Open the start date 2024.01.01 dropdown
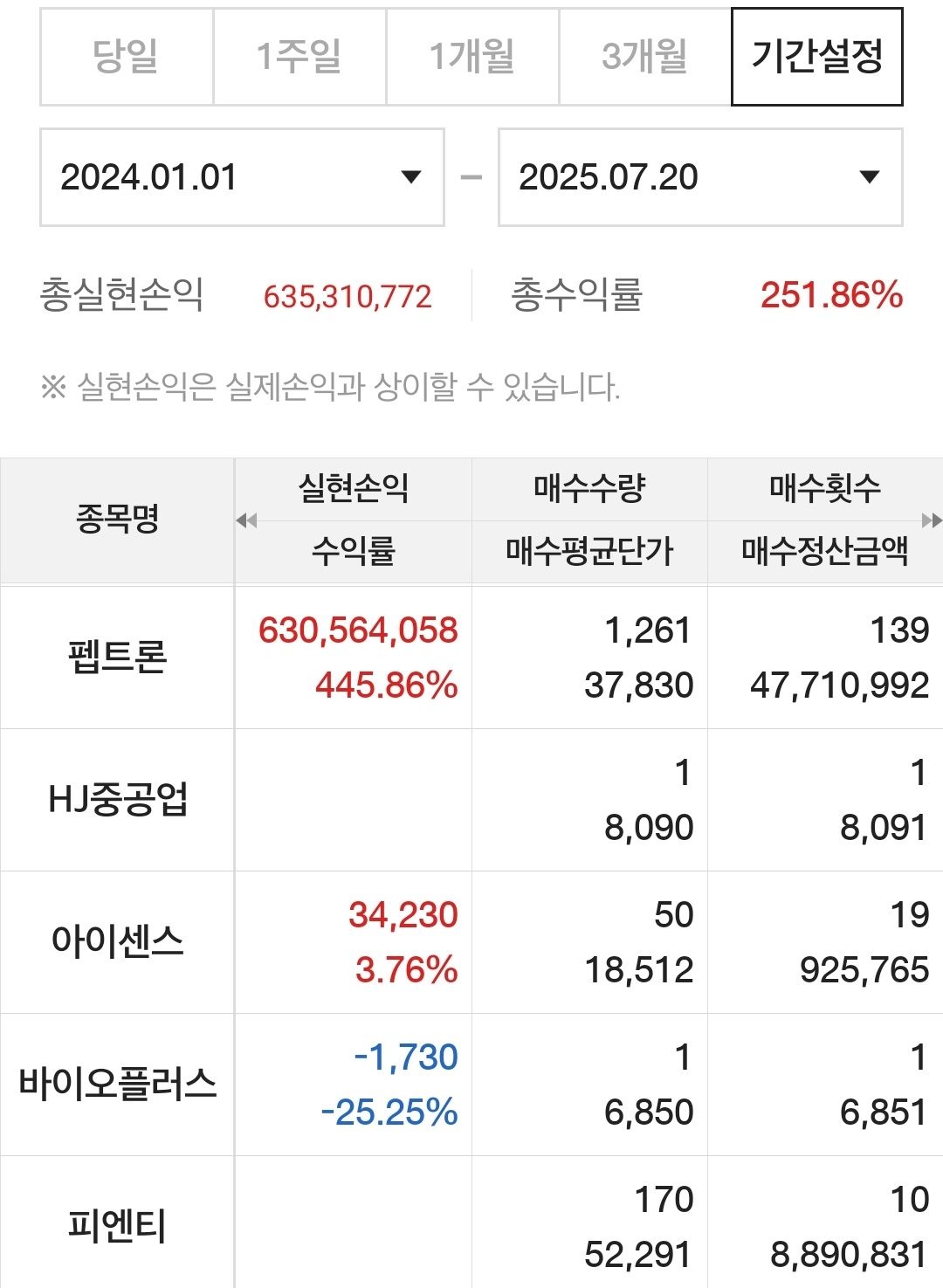This screenshot has width=943, height=1288. 242,177
